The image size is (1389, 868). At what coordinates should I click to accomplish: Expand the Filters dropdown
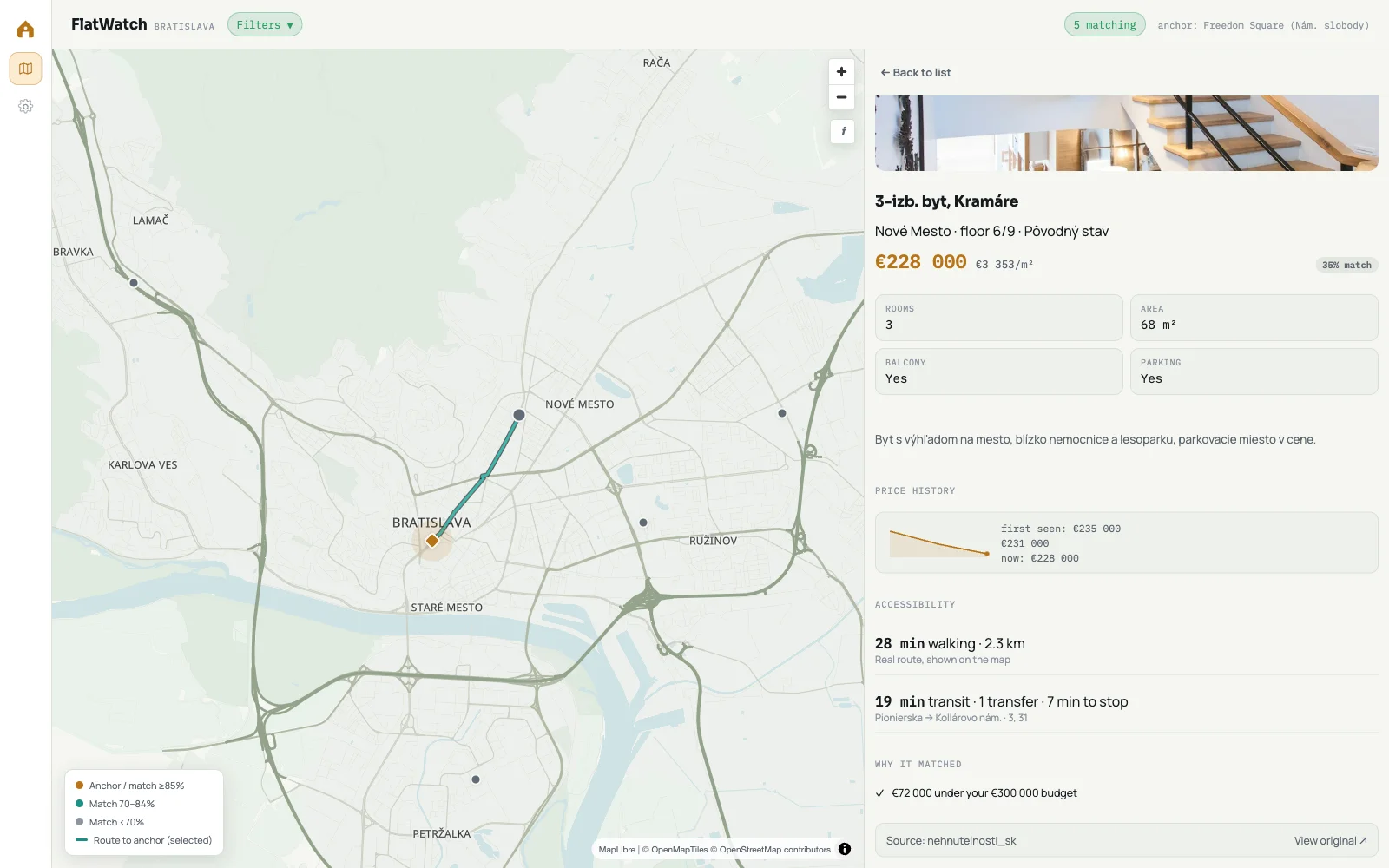pyautogui.click(x=265, y=25)
